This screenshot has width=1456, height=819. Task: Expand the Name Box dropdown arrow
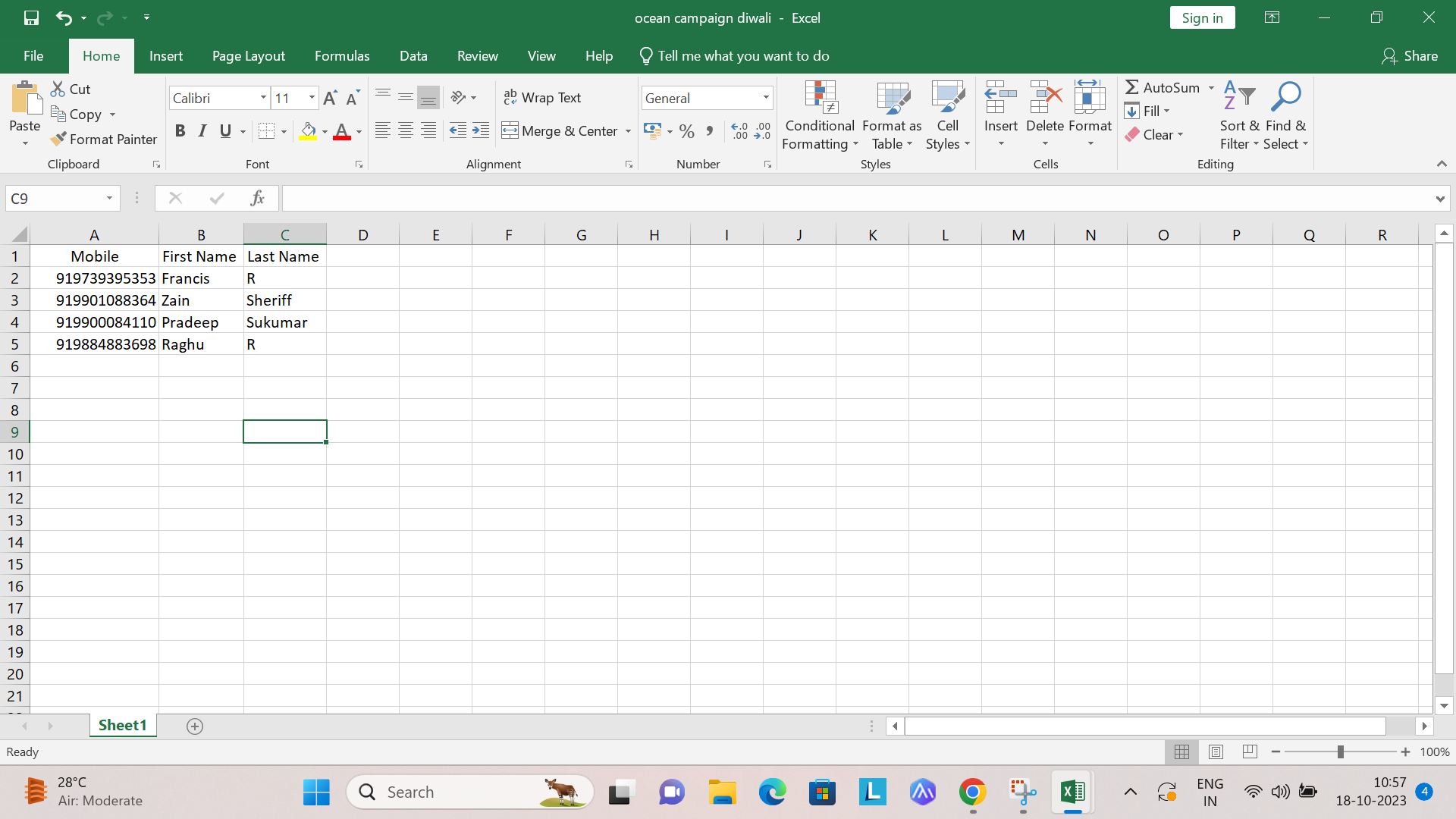[109, 198]
